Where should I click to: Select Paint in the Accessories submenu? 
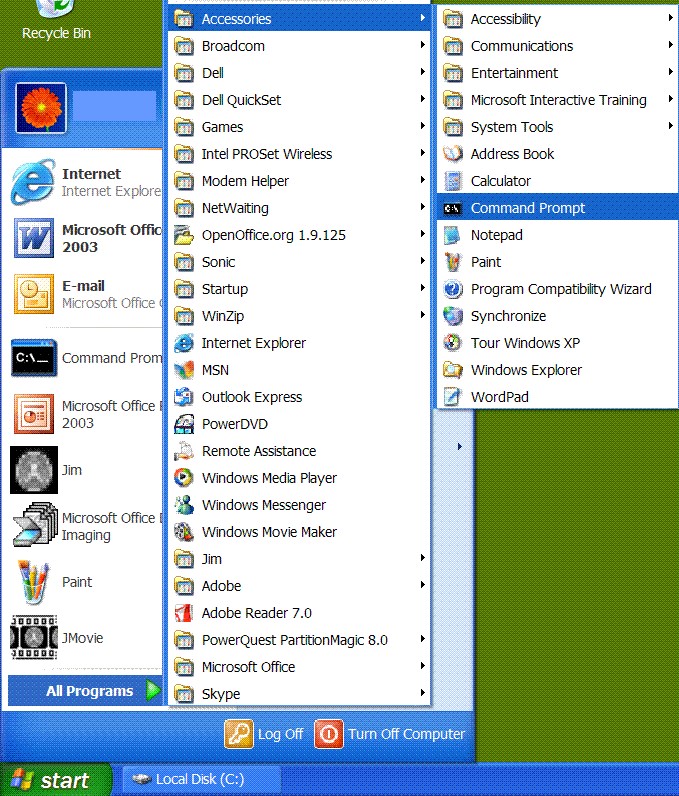pyautogui.click(x=557, y=262)
